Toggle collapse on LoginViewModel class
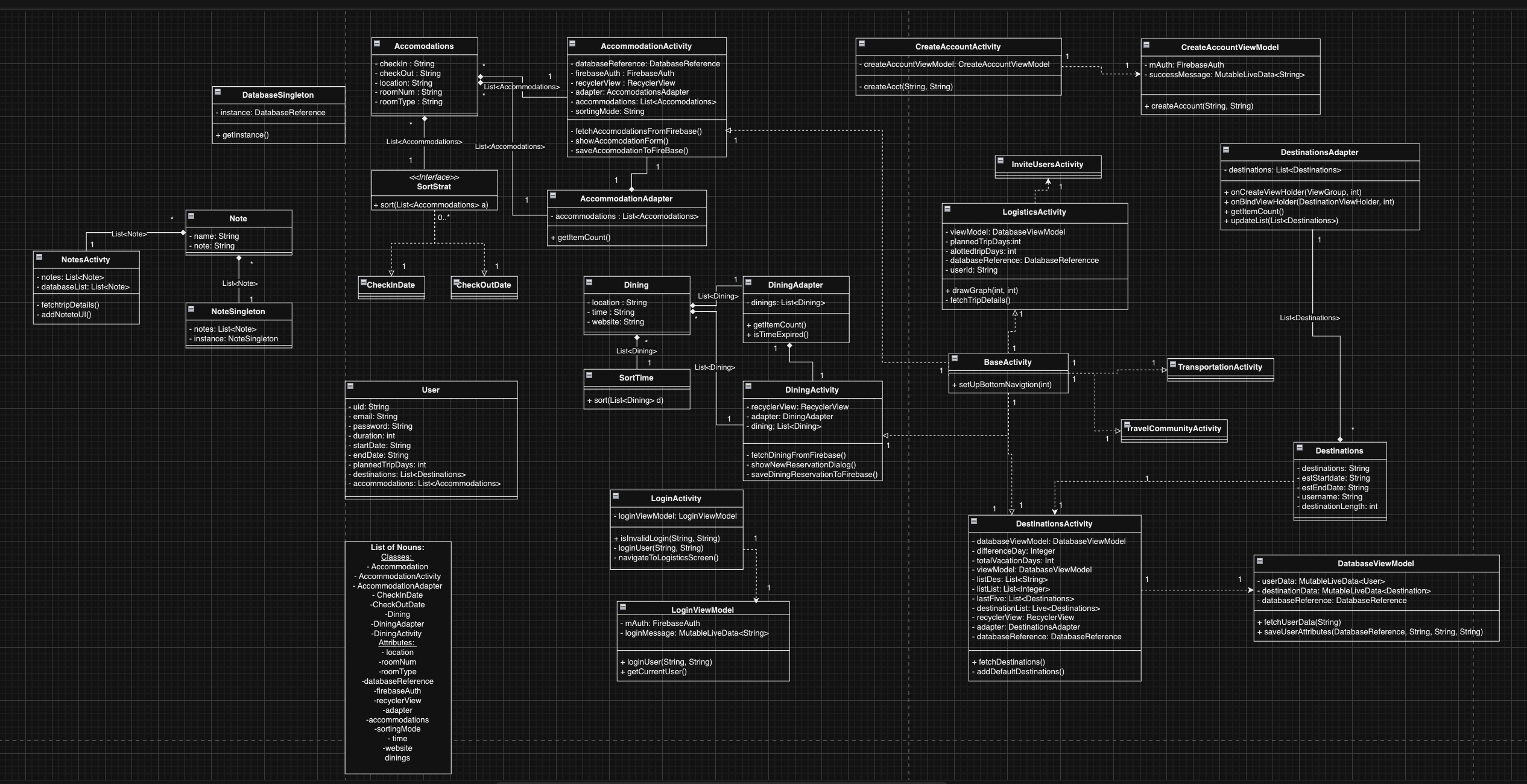Viewport: 1527px width, 784px height. 623,607
